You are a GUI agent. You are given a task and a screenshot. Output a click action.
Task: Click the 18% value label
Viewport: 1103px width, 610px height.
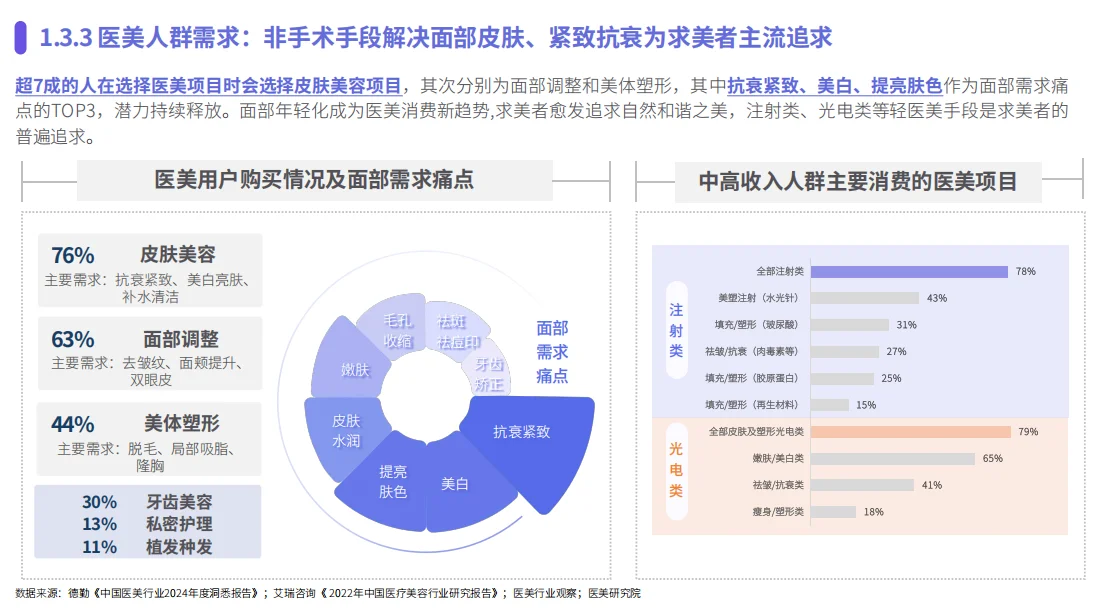click(x=874, y=512)
